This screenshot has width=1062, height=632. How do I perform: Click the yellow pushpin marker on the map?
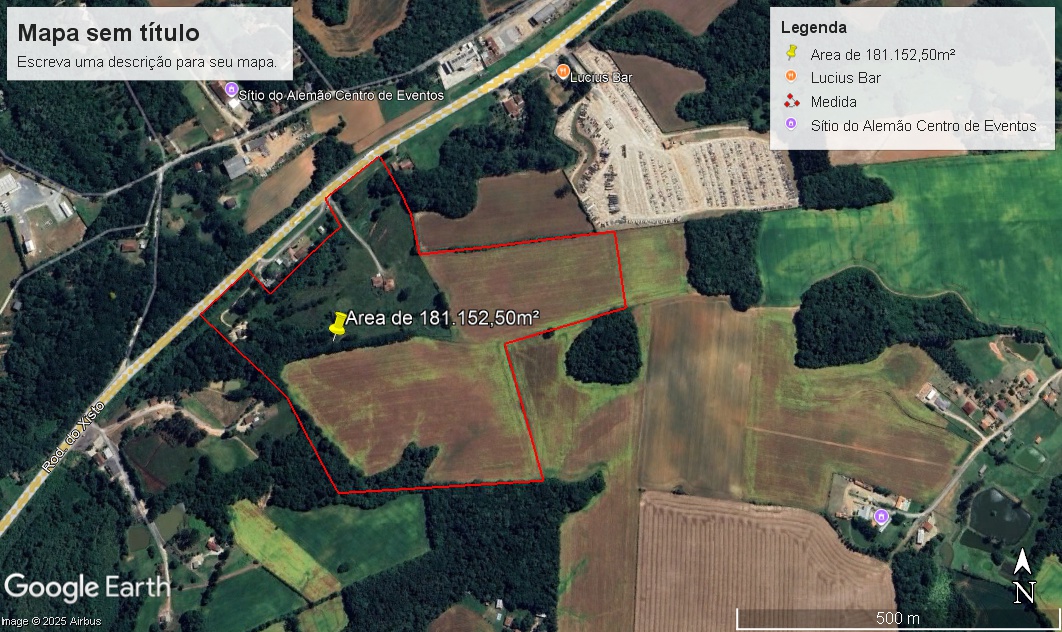pyautogui.click(x=337, y=325)
